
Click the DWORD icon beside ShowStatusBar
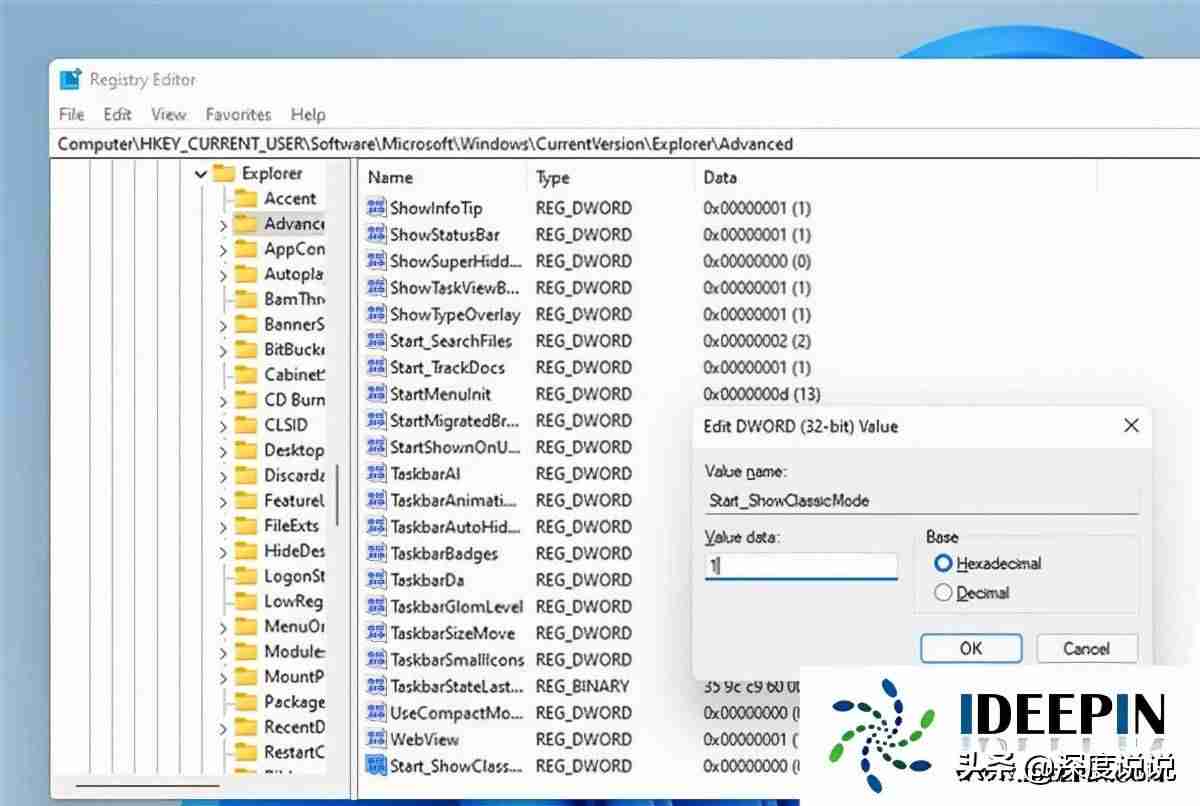pos(376,235)
